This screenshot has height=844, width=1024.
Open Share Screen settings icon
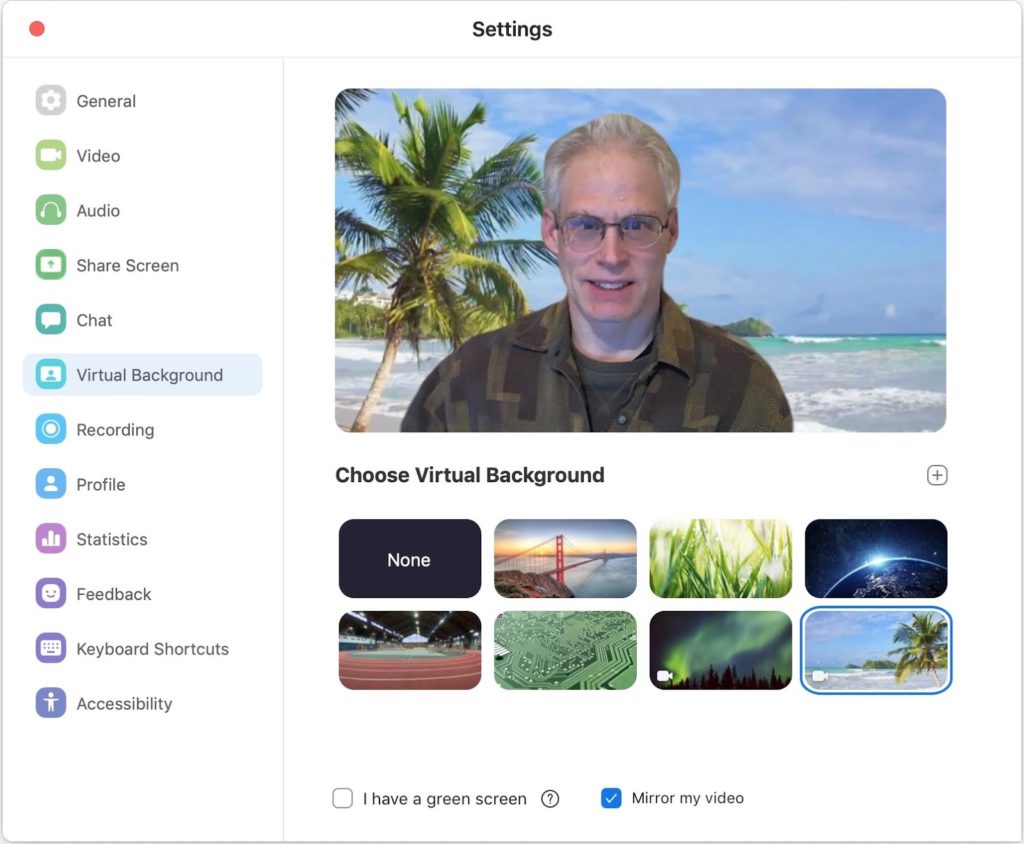pos(50,265)
